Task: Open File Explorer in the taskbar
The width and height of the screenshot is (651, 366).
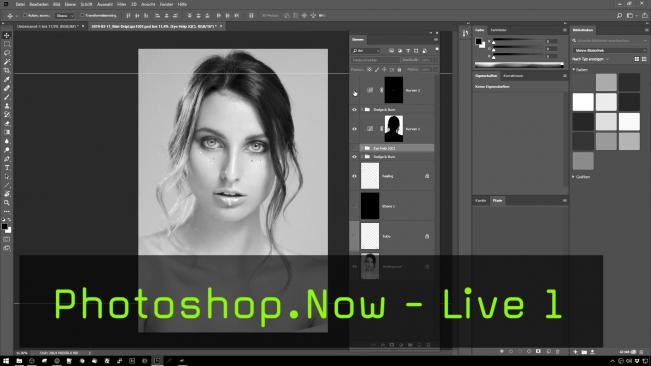Action: coord(19,361)
